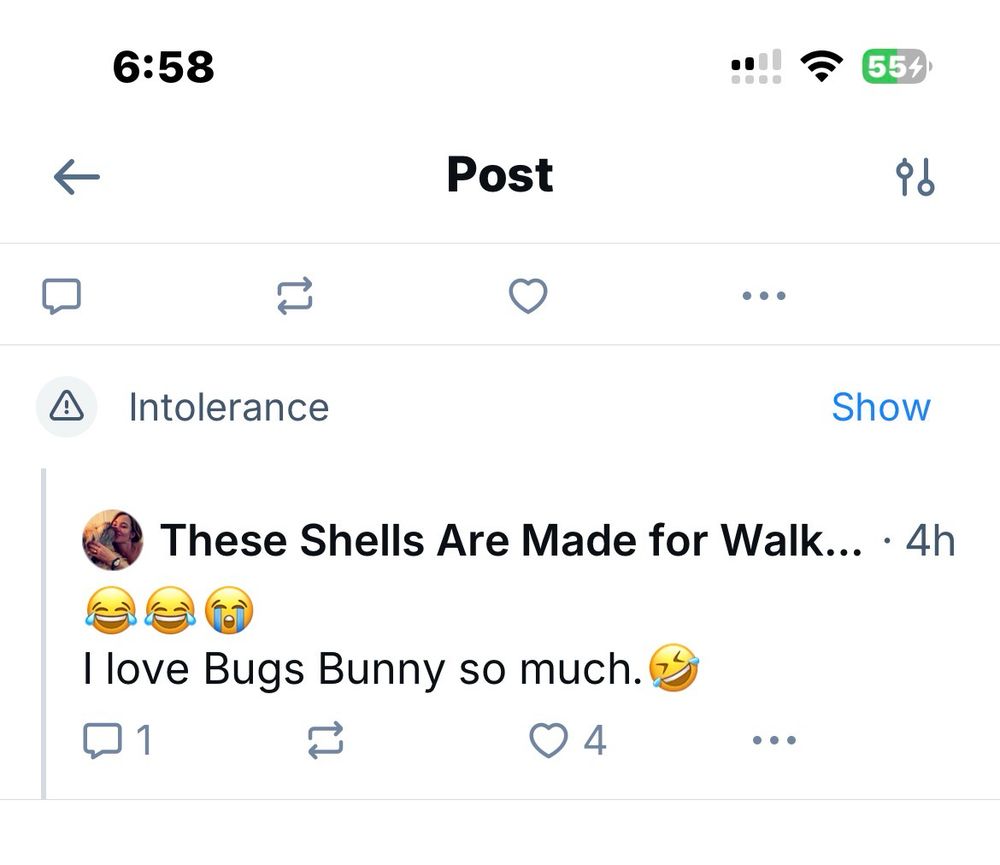Open thread view settings icon in the header
1000x865 pixels.
915,178
